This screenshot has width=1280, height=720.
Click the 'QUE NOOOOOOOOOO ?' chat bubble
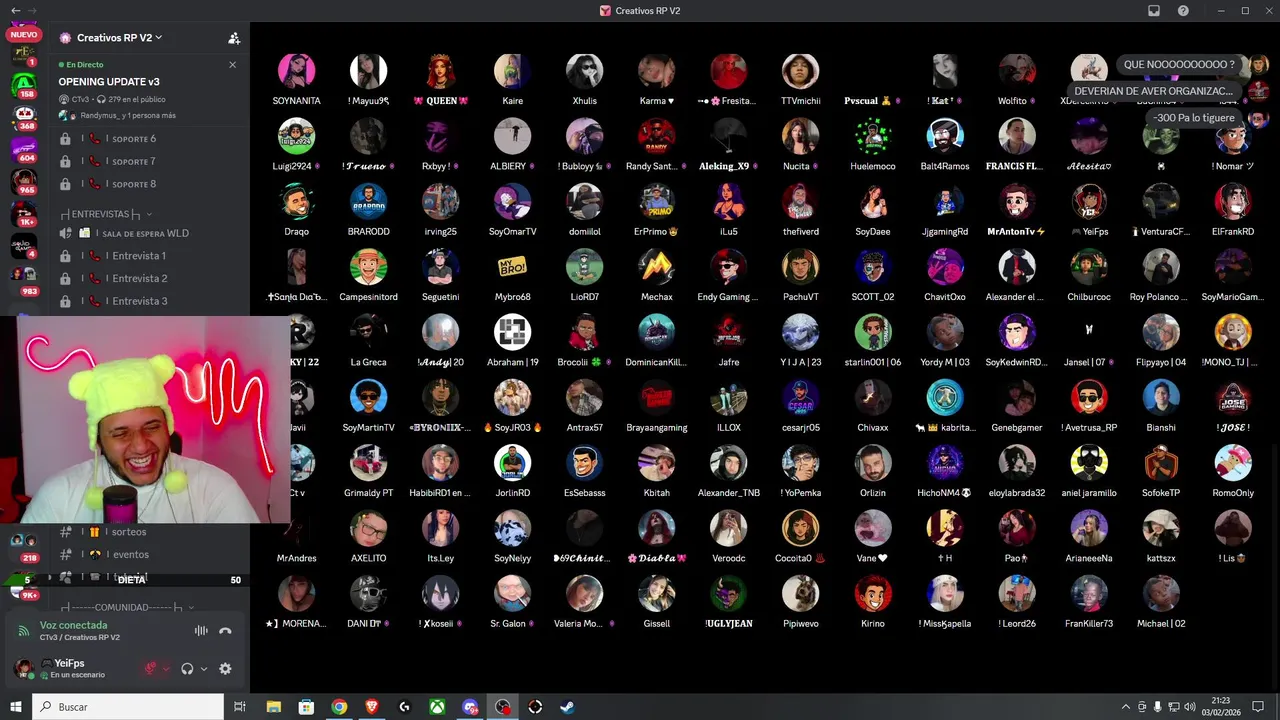pyautogui.click(x=1179, y=65)
